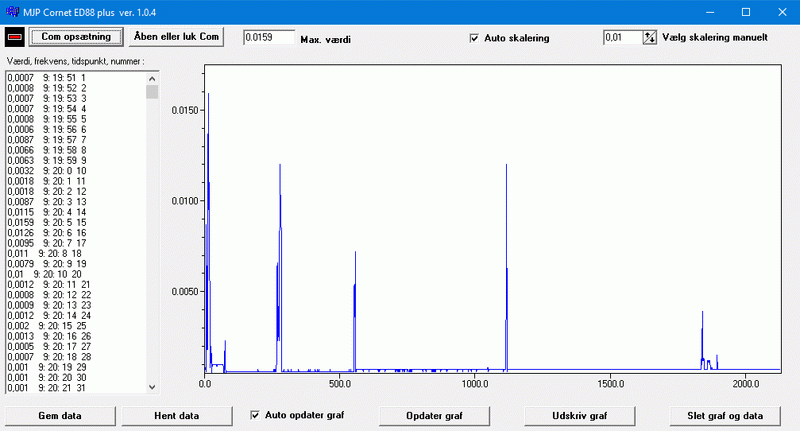Select list row 0,0063 9:19:59 9
The width and height of the screenshot is (800, 431).
pyautogui.click(x=76, y=161)
